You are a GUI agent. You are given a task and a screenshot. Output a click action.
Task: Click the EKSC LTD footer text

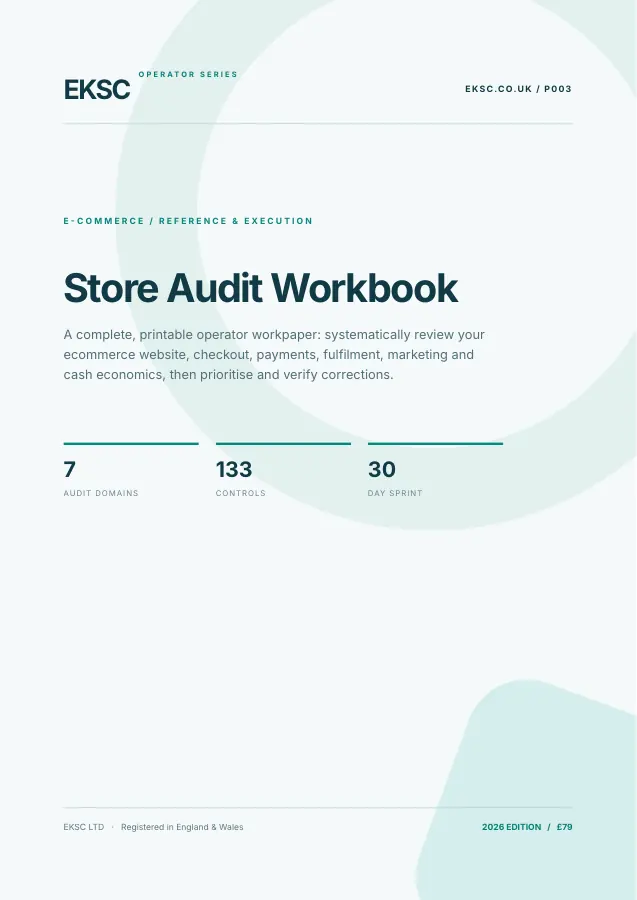tap(84, 827)
